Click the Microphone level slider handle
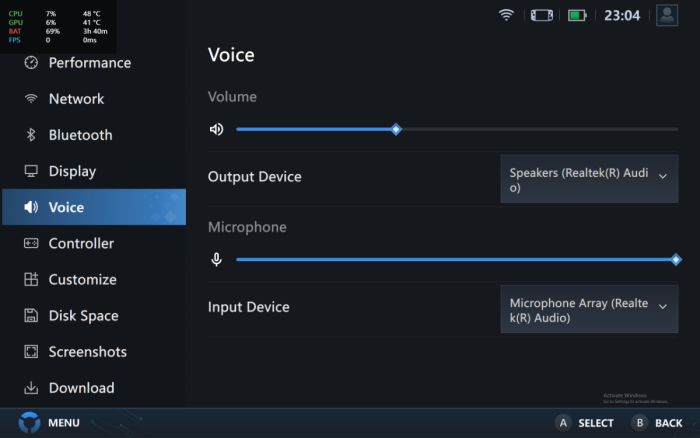This screenshot has height=438, width=700. click(x=677, y=260)
